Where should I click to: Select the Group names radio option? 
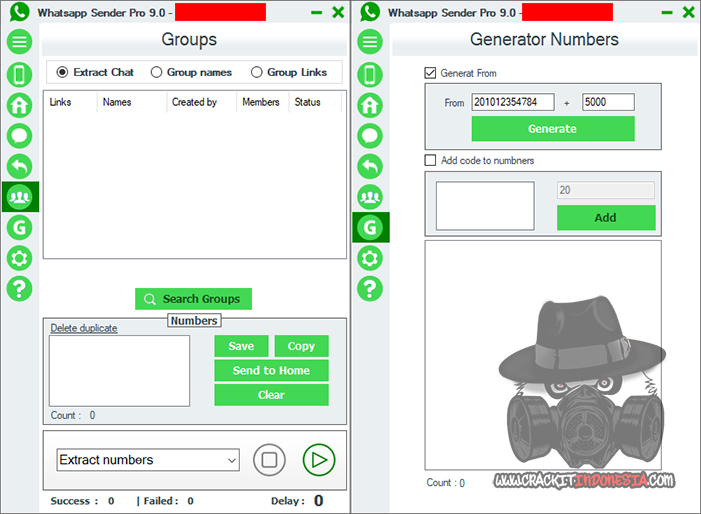(x=157, y=72)
